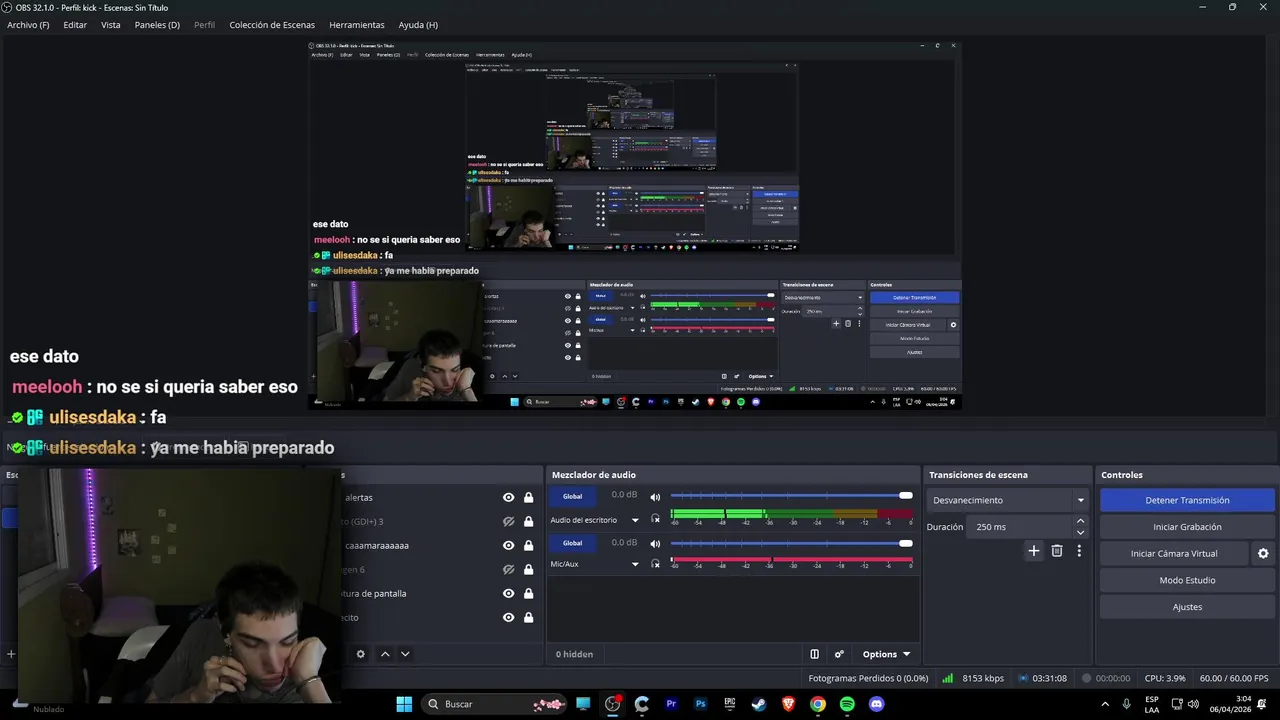Viewport: 1280px width, 720px height.
Task: Launch Photoshop from taskbar
Action: click(701, 704)
